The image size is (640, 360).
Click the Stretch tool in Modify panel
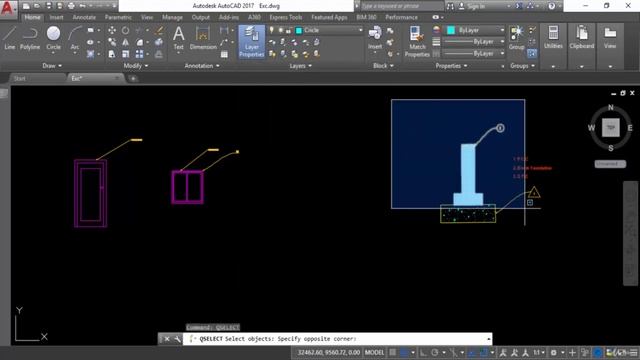tap(111, 54)
